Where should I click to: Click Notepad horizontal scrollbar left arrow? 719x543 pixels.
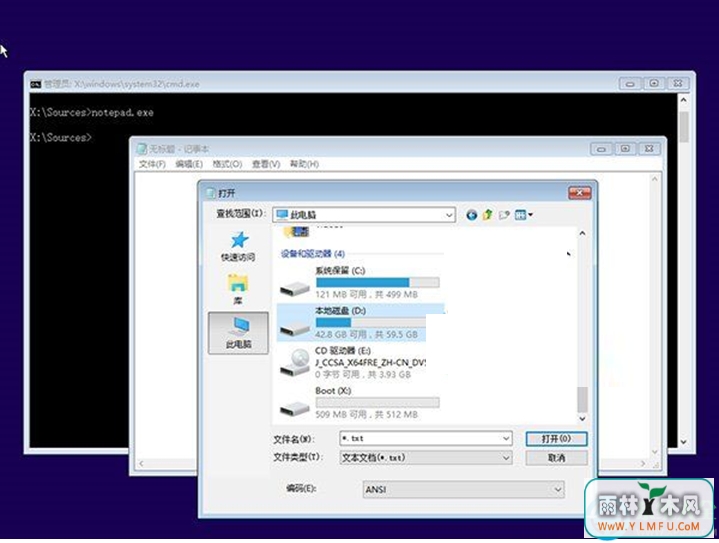click(141, 464)
